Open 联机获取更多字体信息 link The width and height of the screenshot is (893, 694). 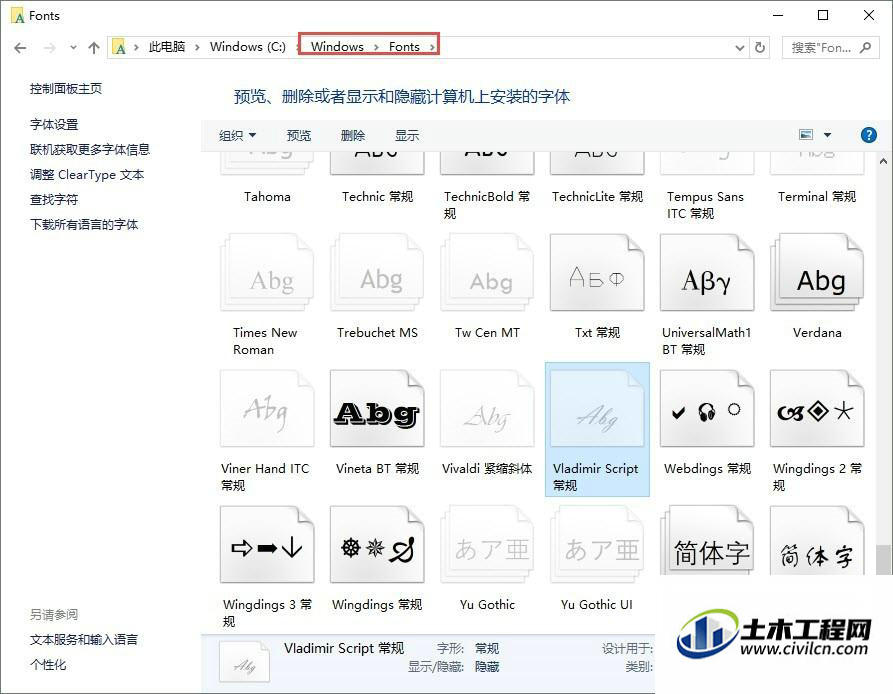click(x=89, y=149)
